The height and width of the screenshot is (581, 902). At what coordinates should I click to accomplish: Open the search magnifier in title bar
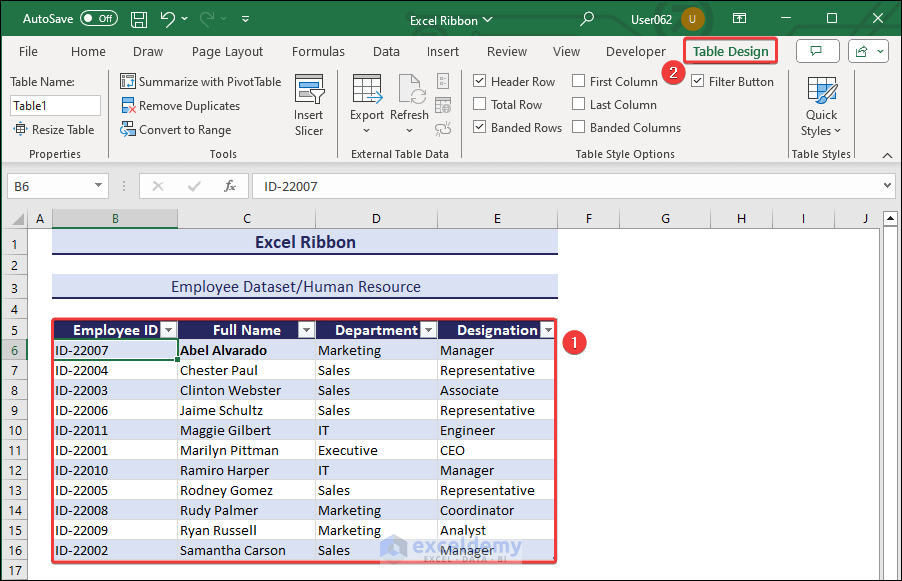pyautogui.click(x=587, y=19)
